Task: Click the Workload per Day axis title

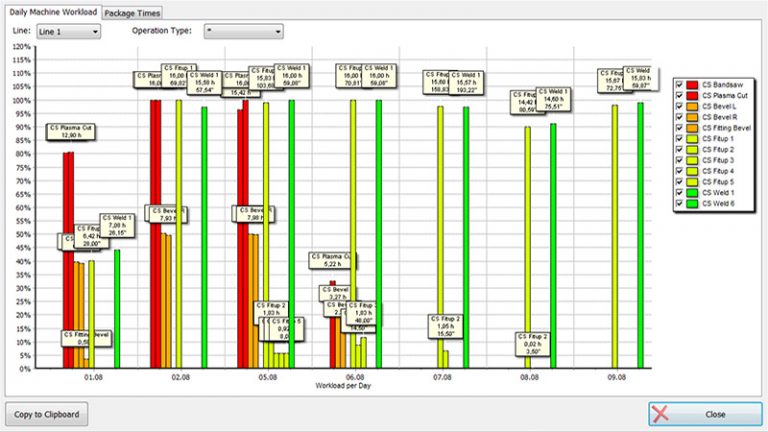Action: point(343,385)
